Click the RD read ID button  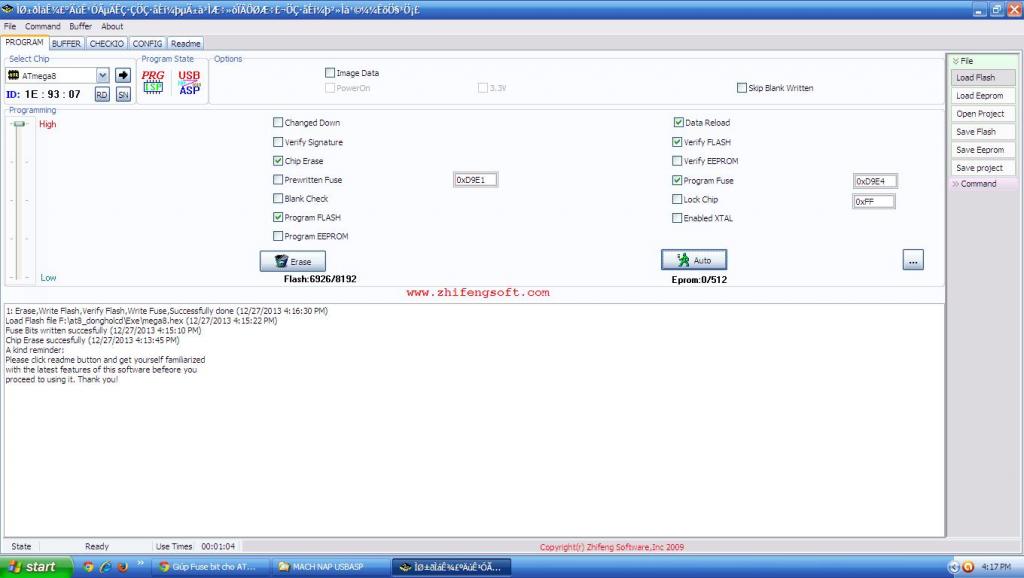(102, 95)
